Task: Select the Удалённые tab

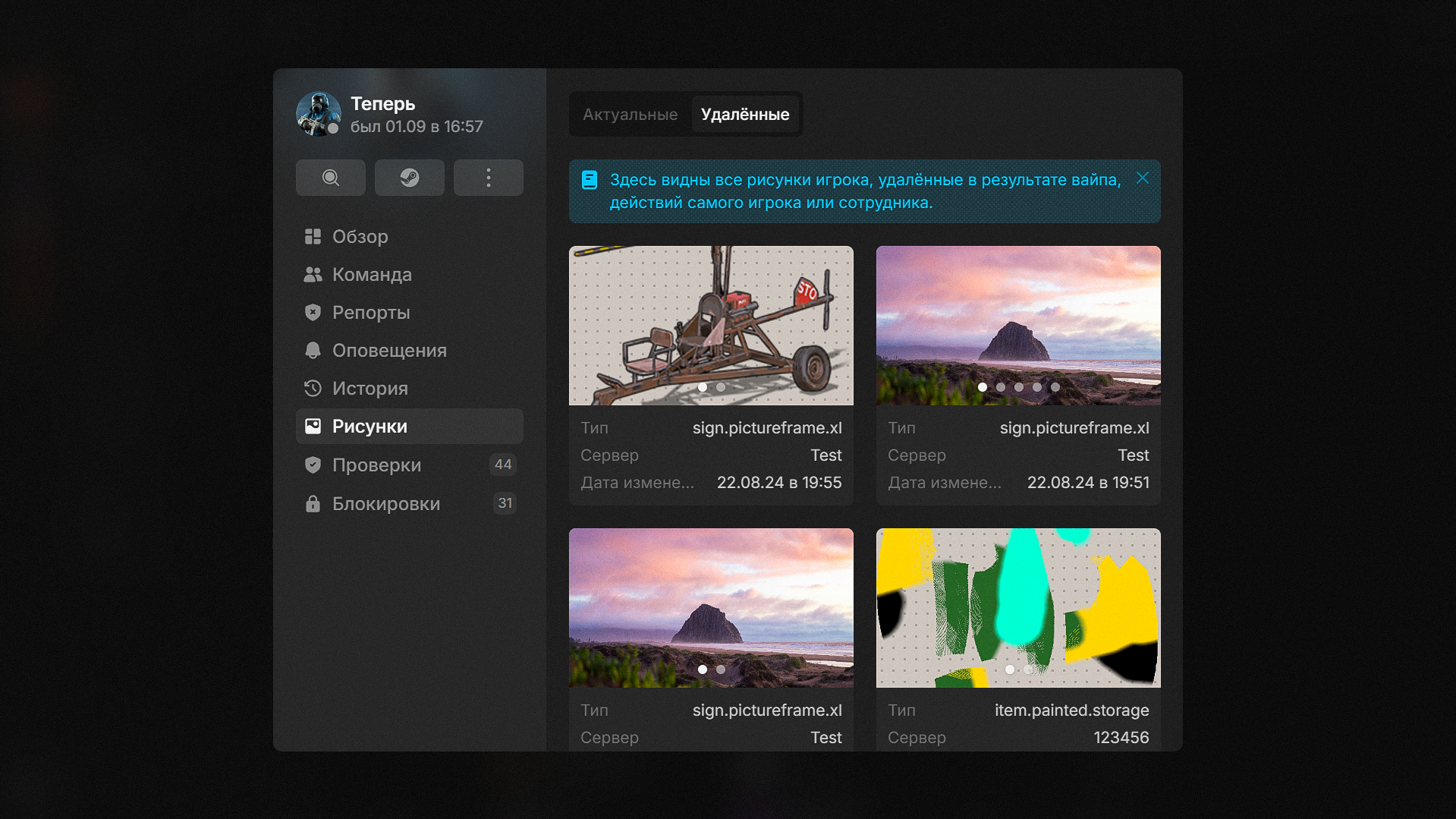Action: click(x=745, y=115)
